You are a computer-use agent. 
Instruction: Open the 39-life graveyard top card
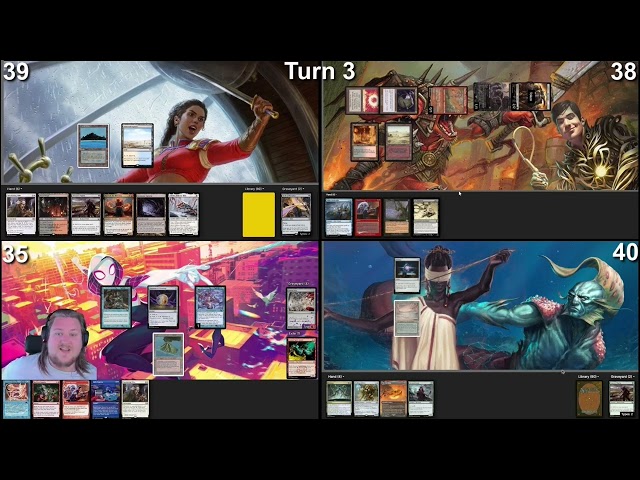(x=296, y=215)
